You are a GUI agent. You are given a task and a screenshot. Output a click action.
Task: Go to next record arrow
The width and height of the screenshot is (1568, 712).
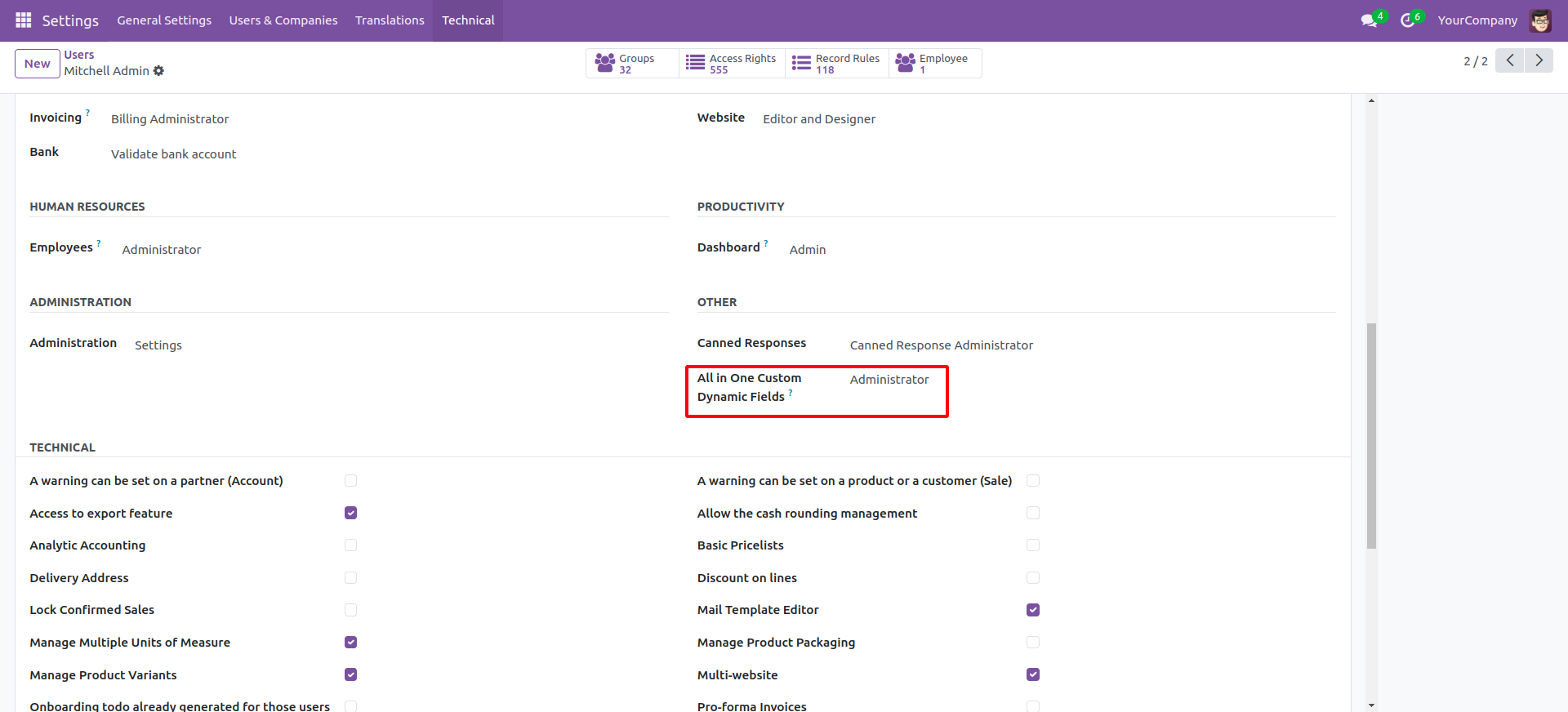1539,60
